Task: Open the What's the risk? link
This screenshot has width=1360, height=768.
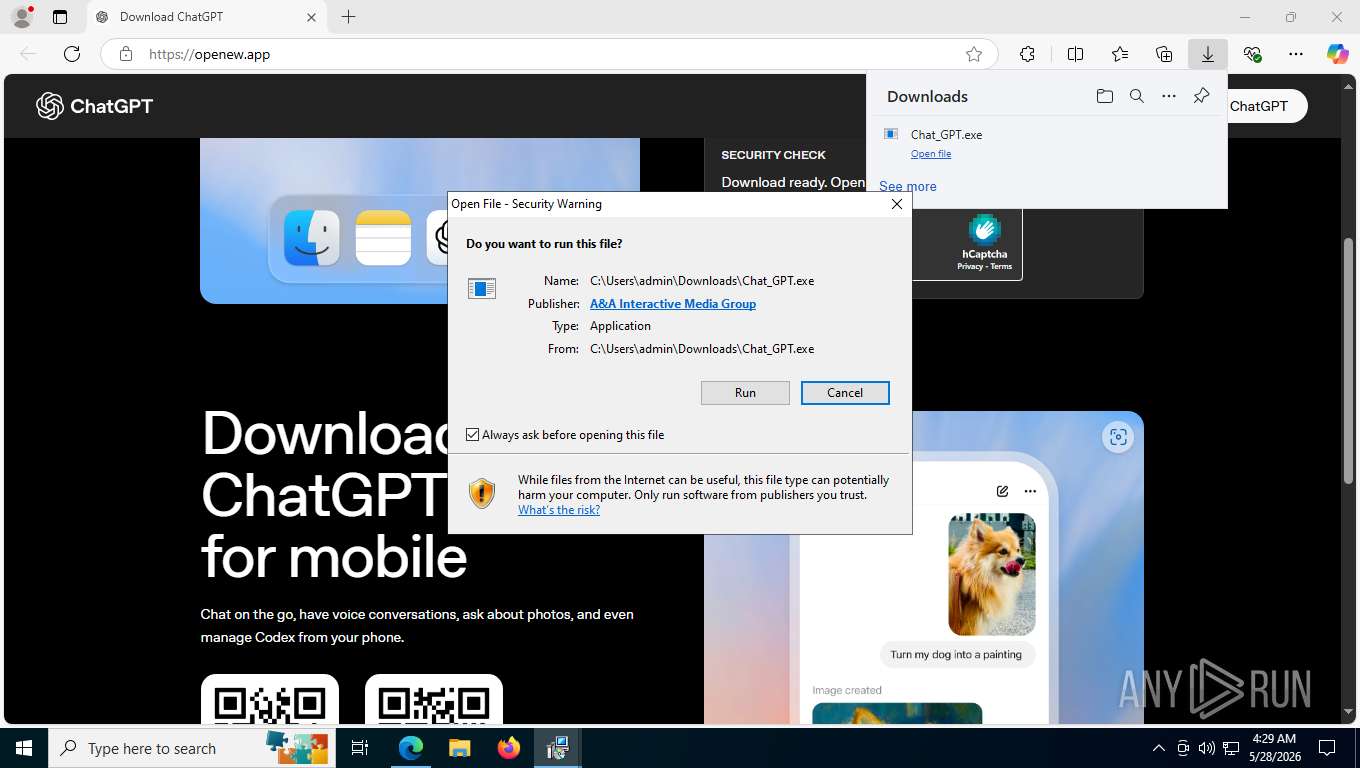Action: pos(559,510)
